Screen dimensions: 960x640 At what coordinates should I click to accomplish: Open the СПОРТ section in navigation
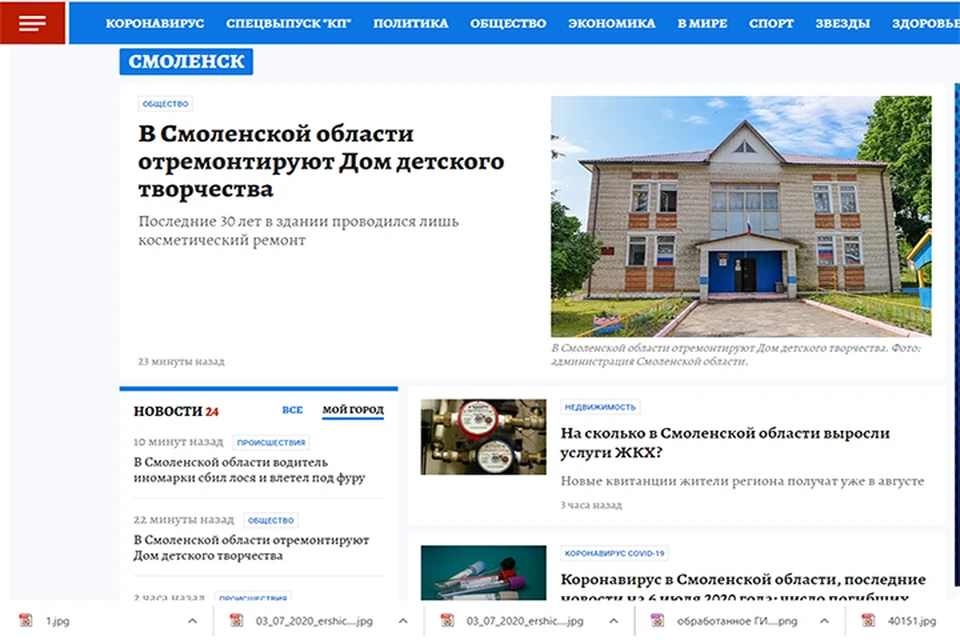point(771,23)
